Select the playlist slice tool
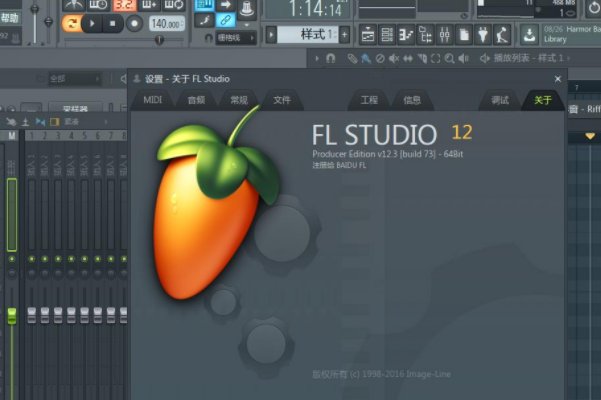 [422, 58]
